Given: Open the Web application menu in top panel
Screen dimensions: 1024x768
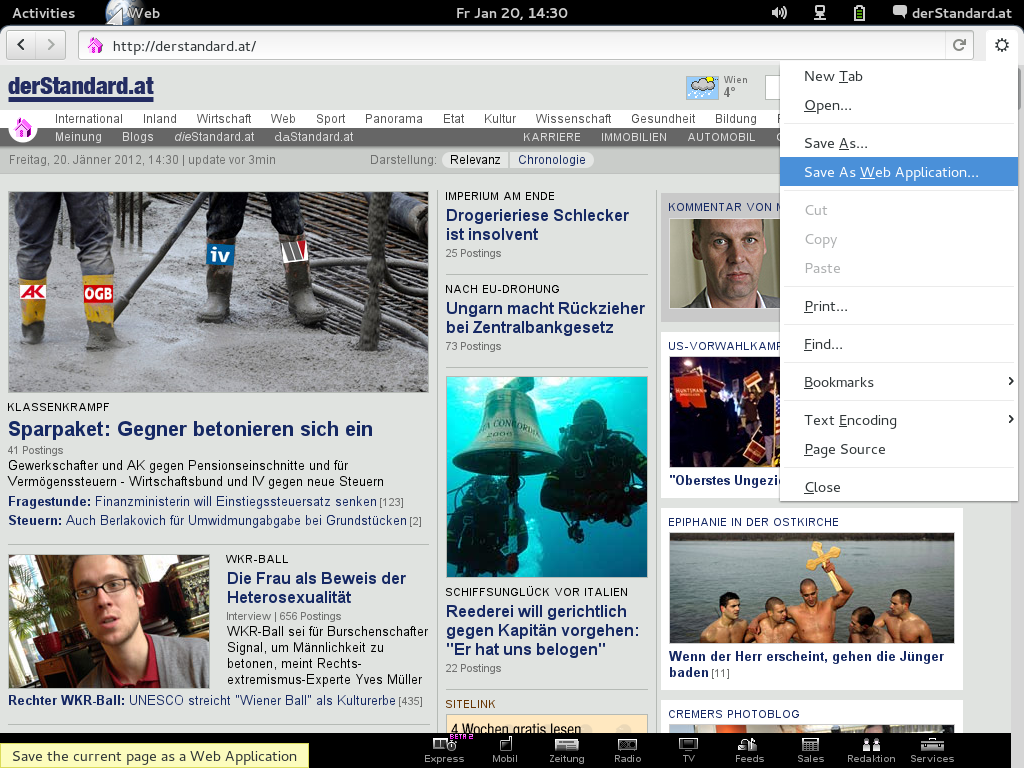Looking at the screenshot, I should (x=134, y=12).
